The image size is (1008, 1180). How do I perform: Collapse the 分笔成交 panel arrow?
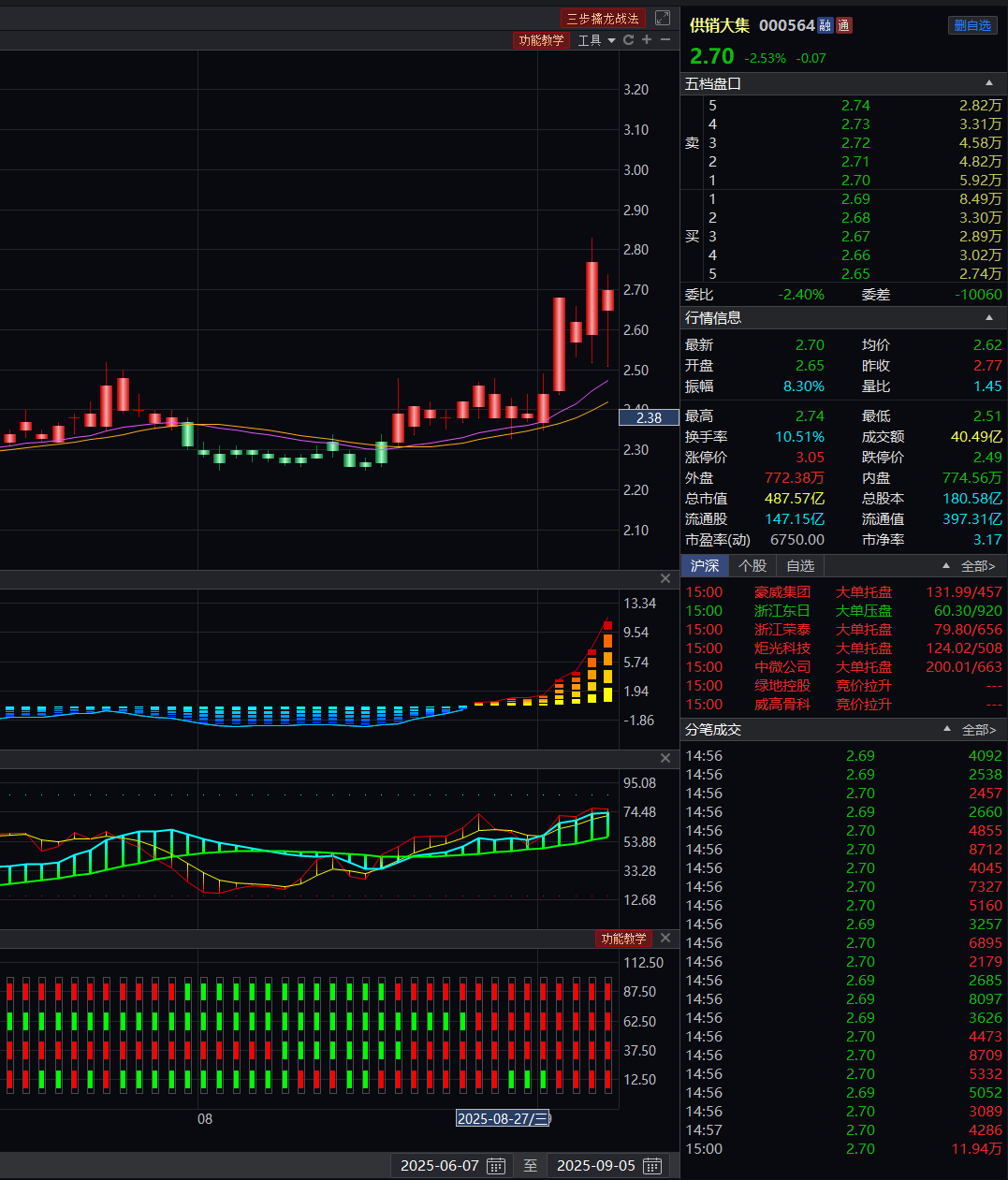point(946,729)
